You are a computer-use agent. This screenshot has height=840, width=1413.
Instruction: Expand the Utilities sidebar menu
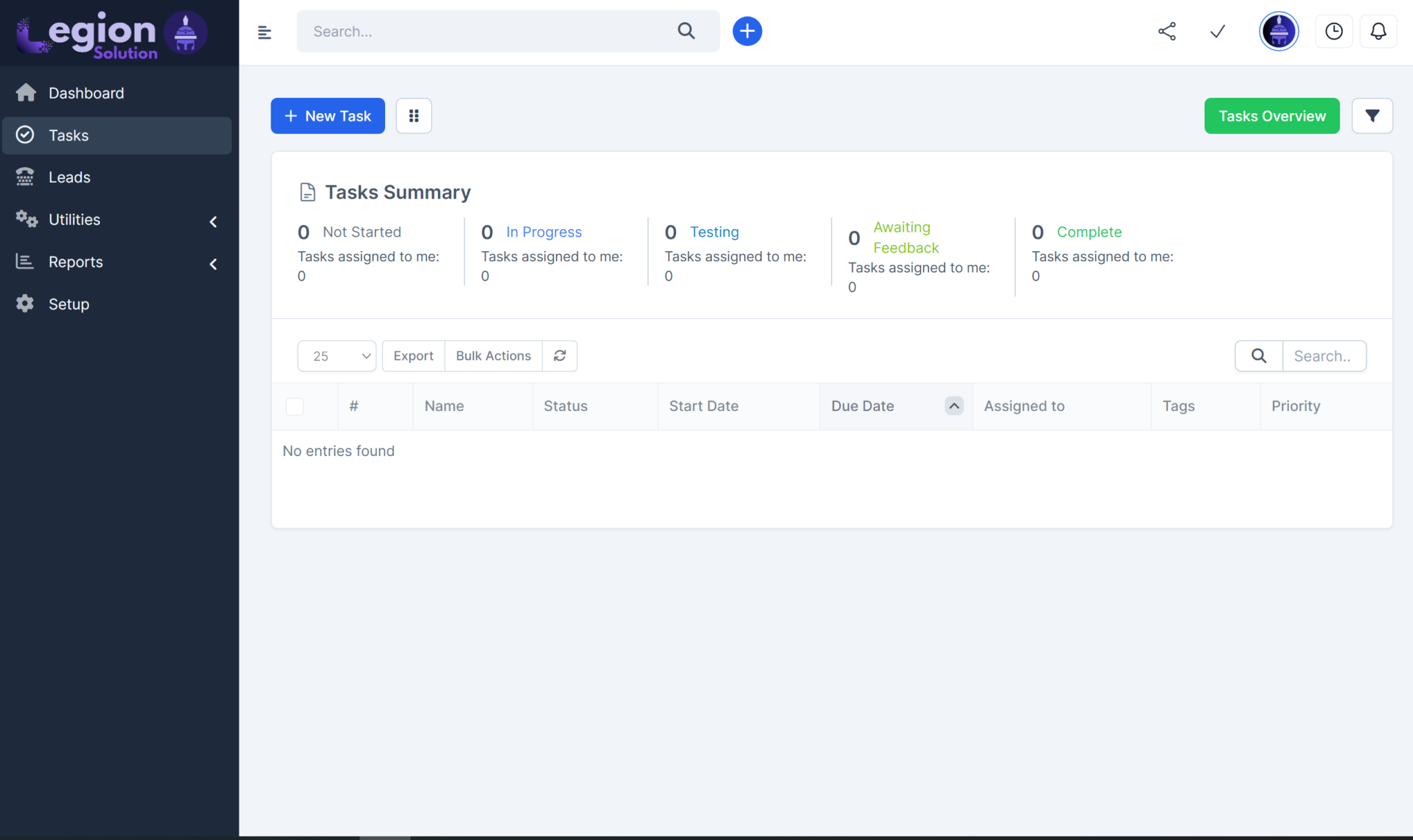pyautogui.click(x=117, y=220)
